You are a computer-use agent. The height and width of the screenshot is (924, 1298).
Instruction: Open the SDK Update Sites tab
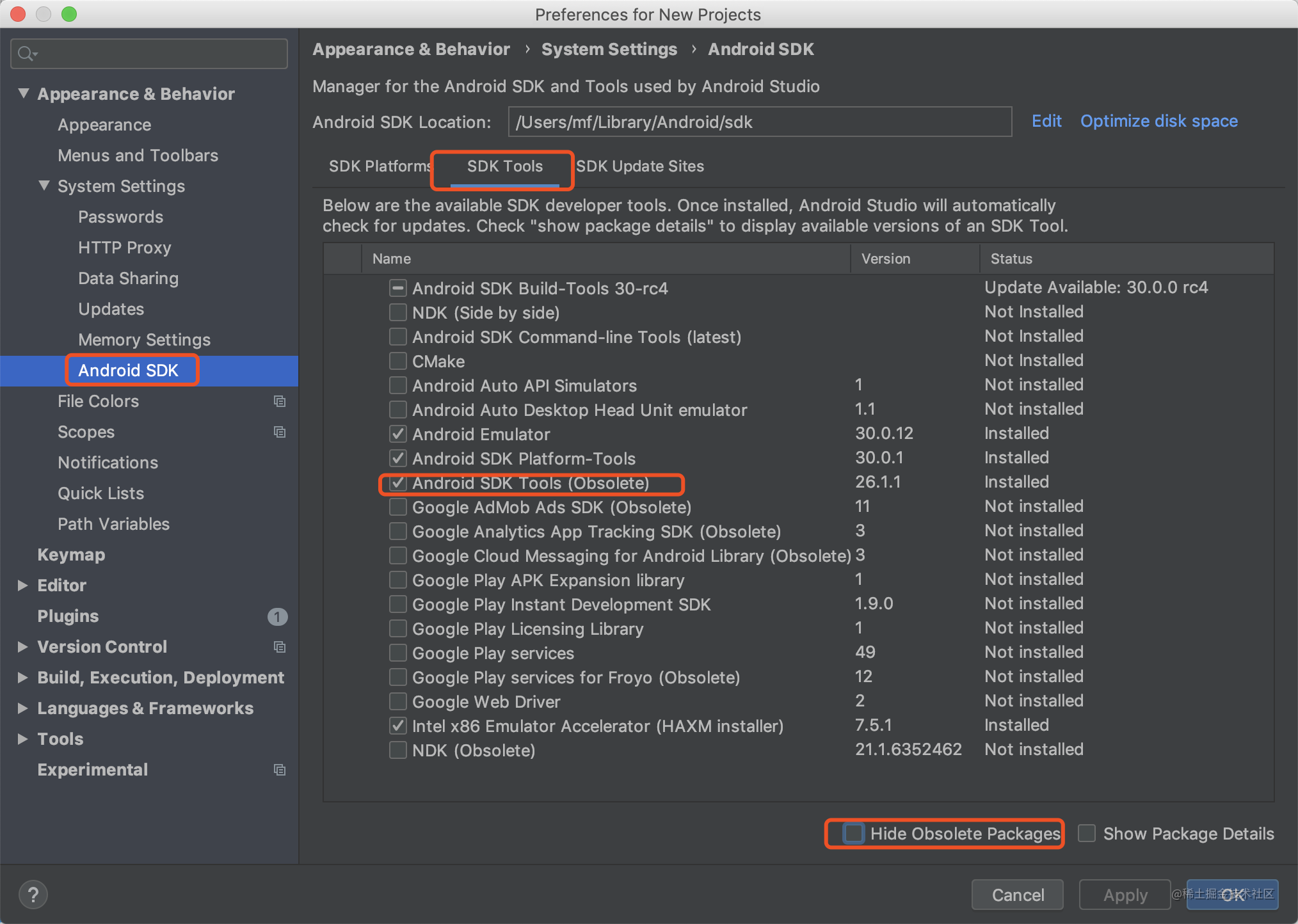[x=640, y=166]
